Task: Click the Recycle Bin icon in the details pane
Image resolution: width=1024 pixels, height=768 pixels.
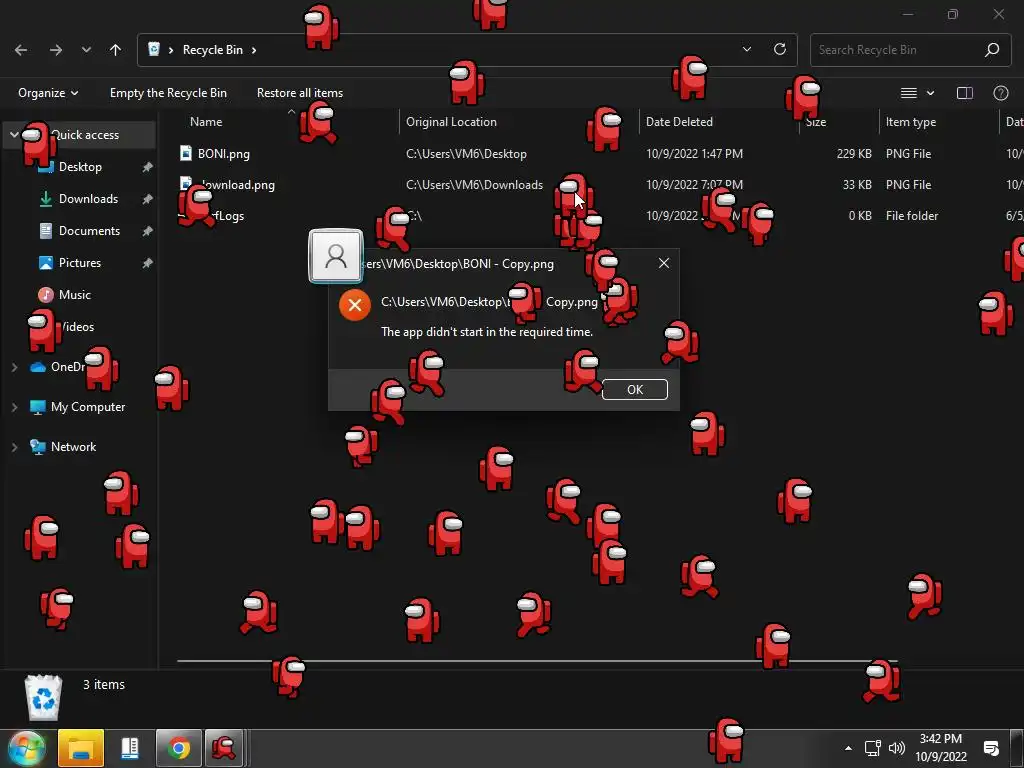Action: 43,698
